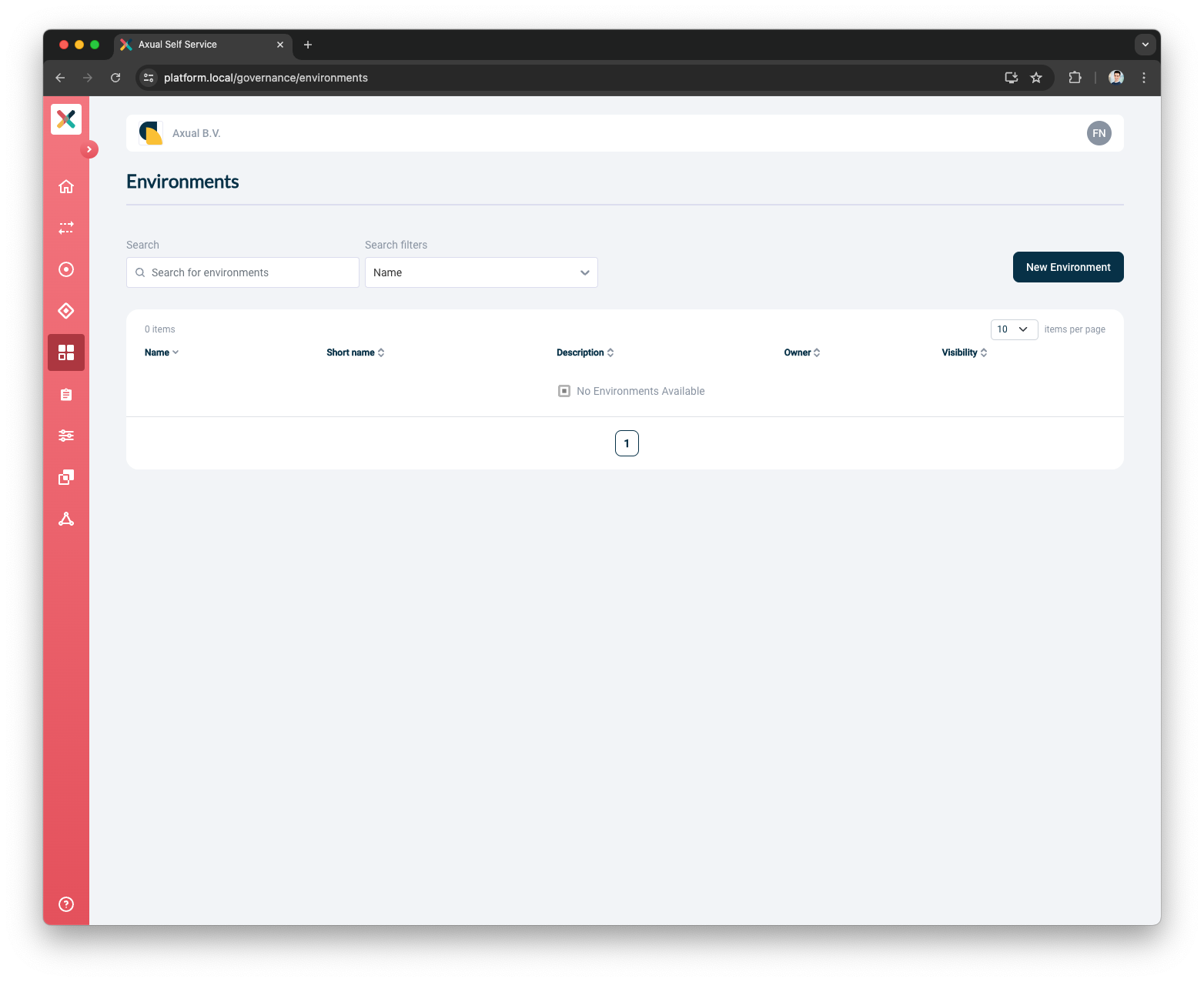Click the diamond-shaped sidebar icon
This screenshot has height=982, width=1204.
[66, 311]
